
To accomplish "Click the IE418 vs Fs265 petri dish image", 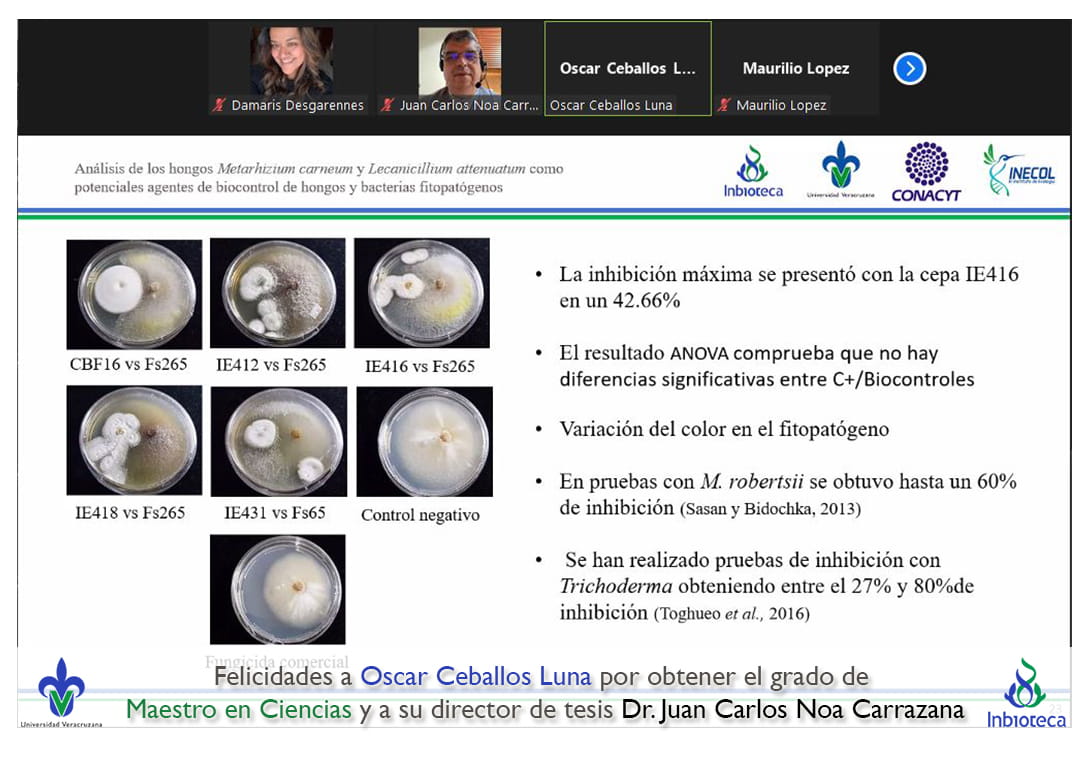I will coord(134,441).
